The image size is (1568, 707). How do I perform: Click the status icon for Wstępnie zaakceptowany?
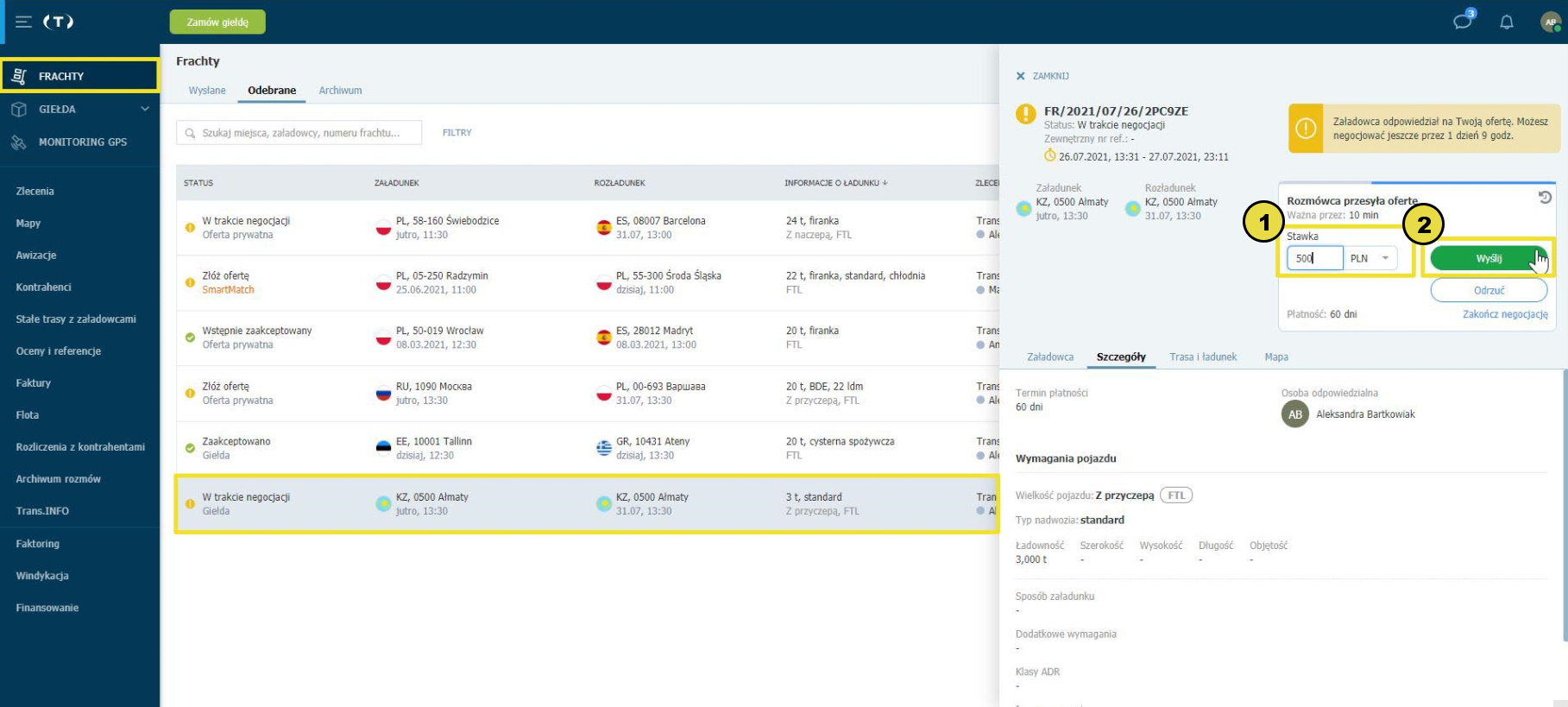190,338
